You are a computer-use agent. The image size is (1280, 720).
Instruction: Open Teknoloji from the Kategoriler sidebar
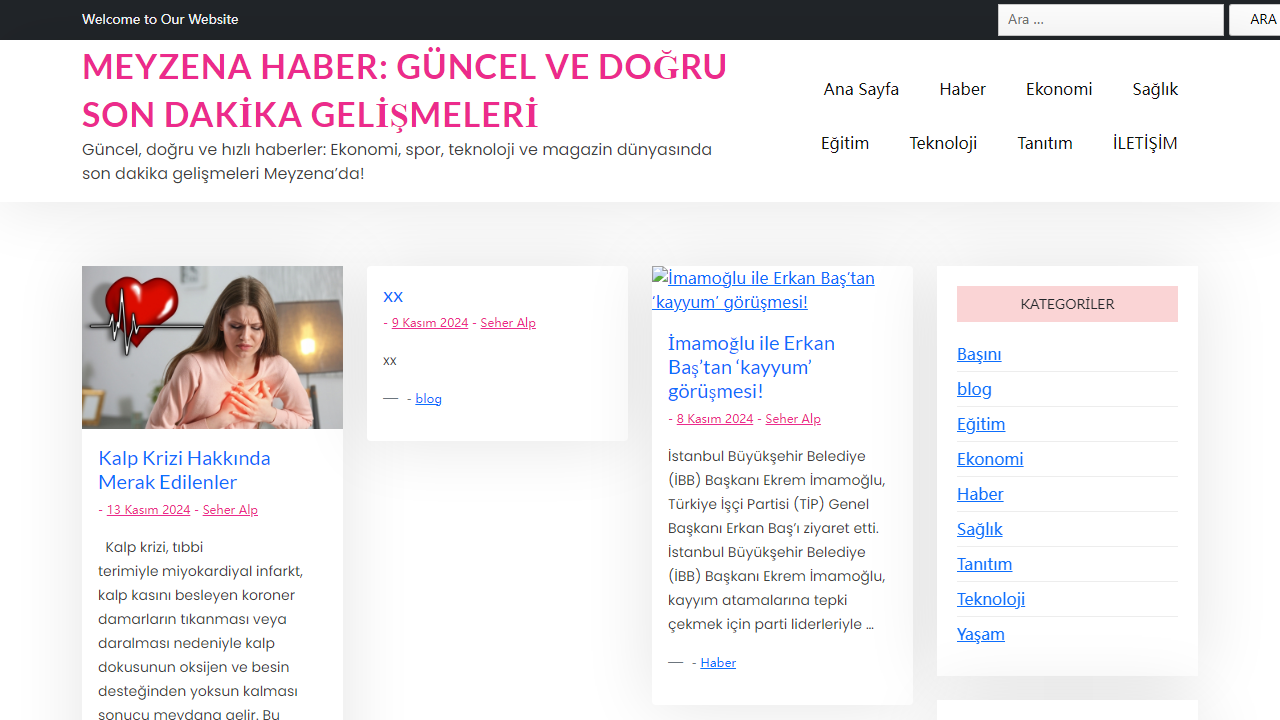coord(990,599)
